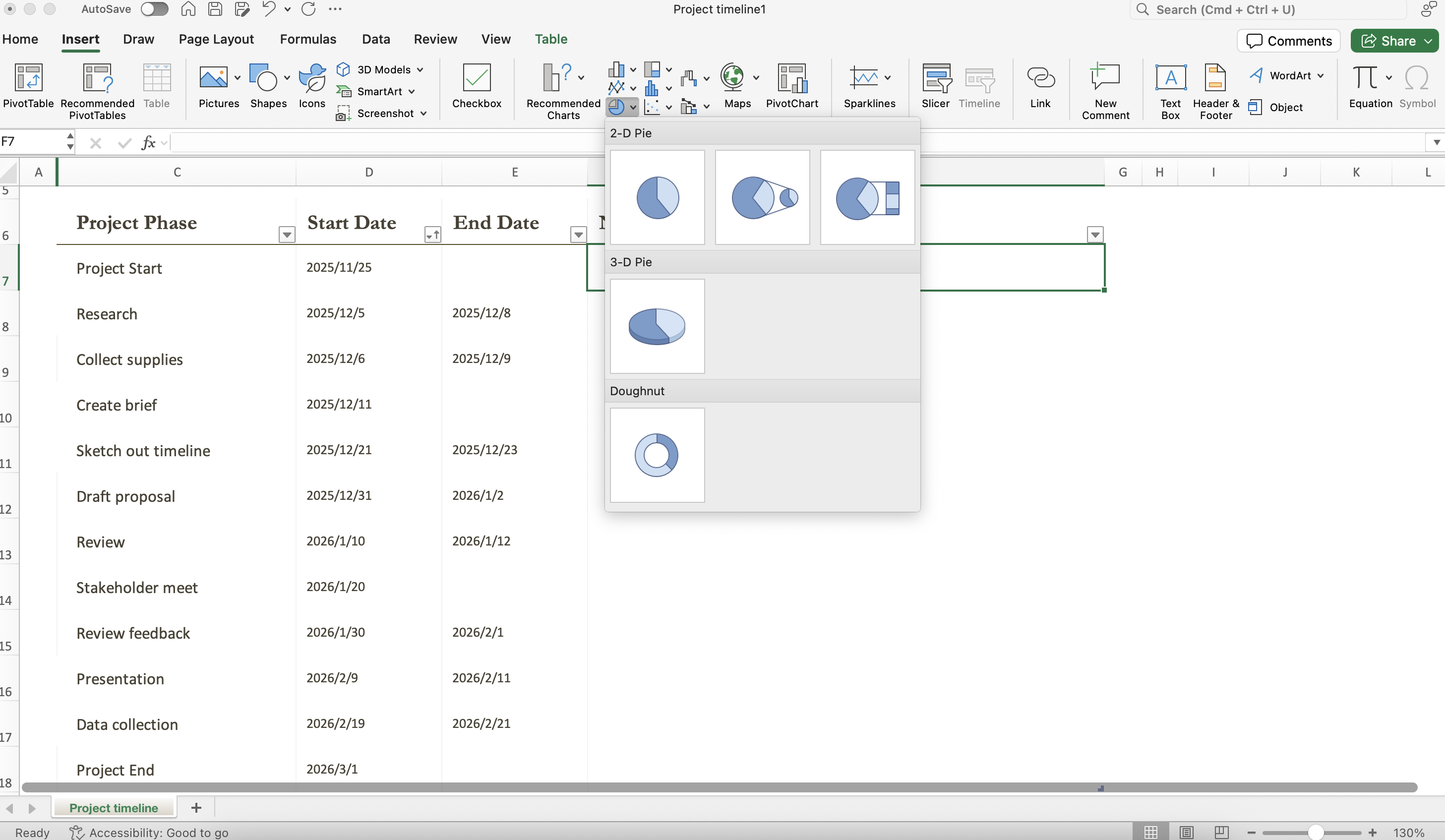The image size is (1445, 840).
Task: Select the column chart icon
Action: click(x=616, y=69)
